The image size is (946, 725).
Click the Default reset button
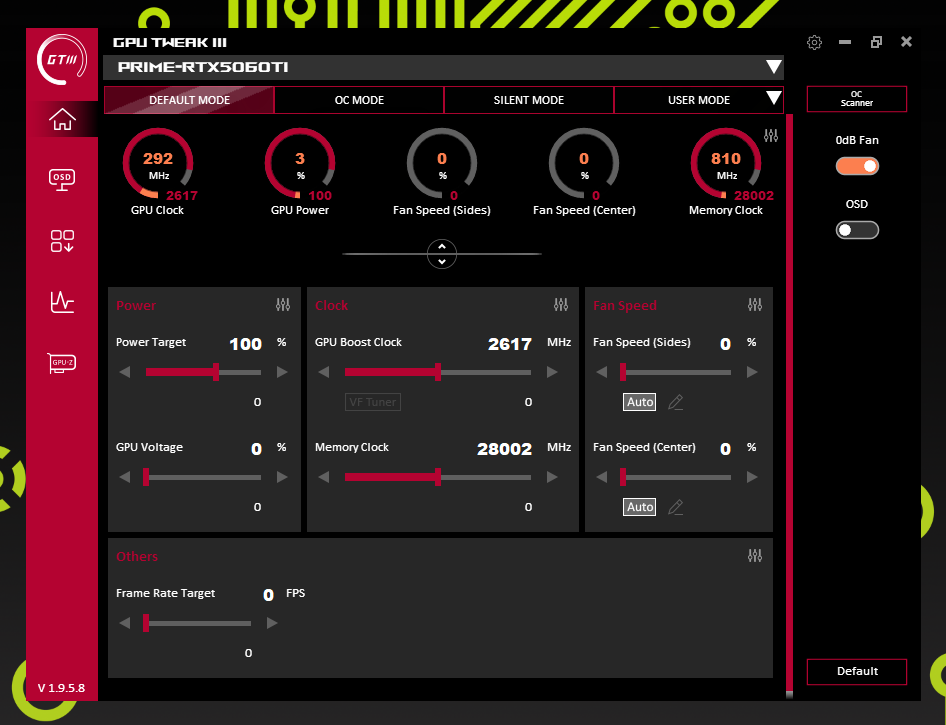tap(857, 671)
